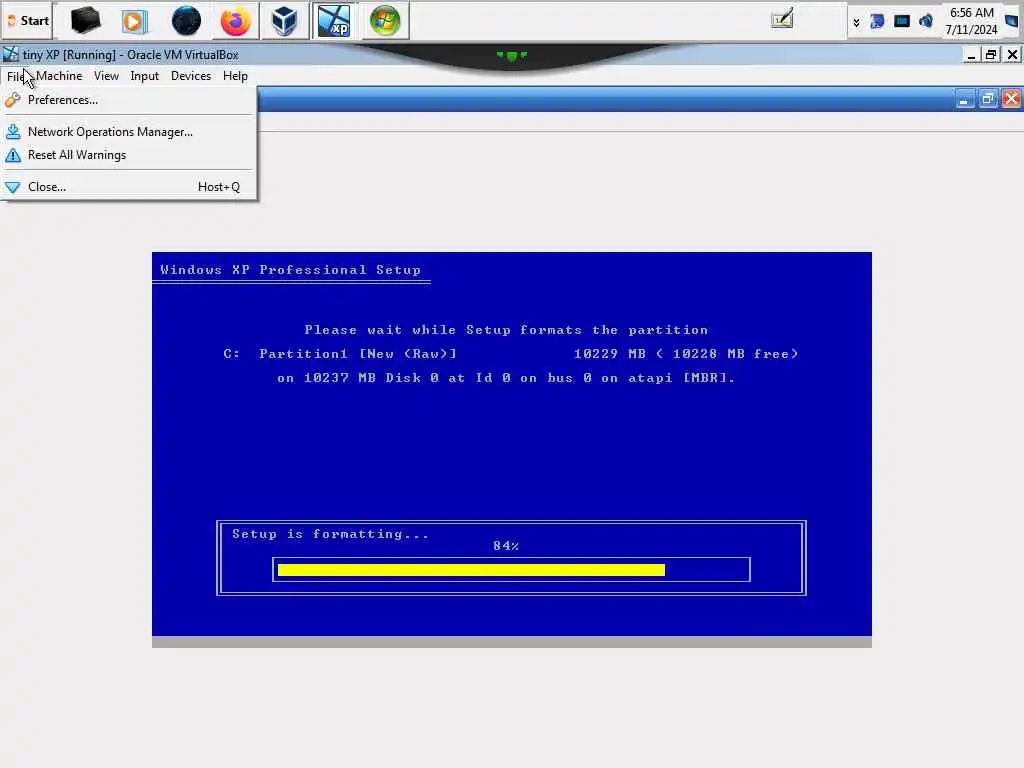This screenshot has height=768, width=1024.
Task: Click the green mini toolbar pull-down handle
Action: click(x=512, y=56)
